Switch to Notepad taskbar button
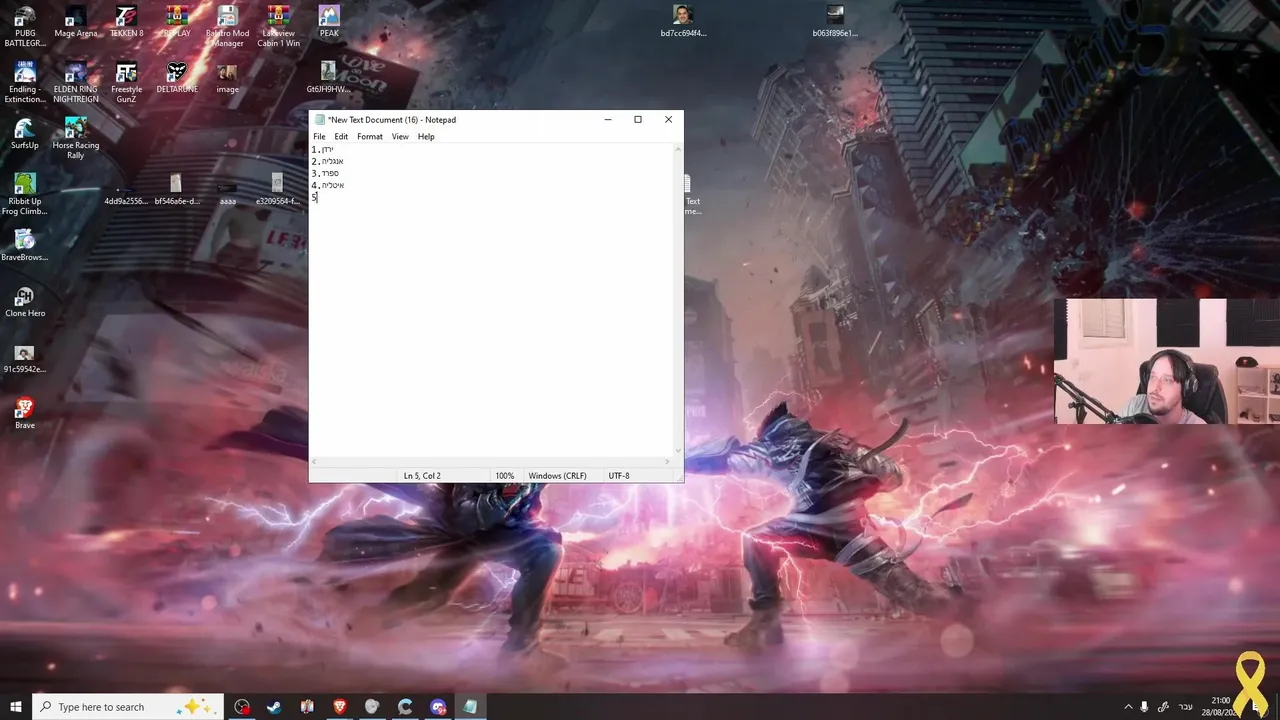 pyautogui.click(x=470, y=707)
